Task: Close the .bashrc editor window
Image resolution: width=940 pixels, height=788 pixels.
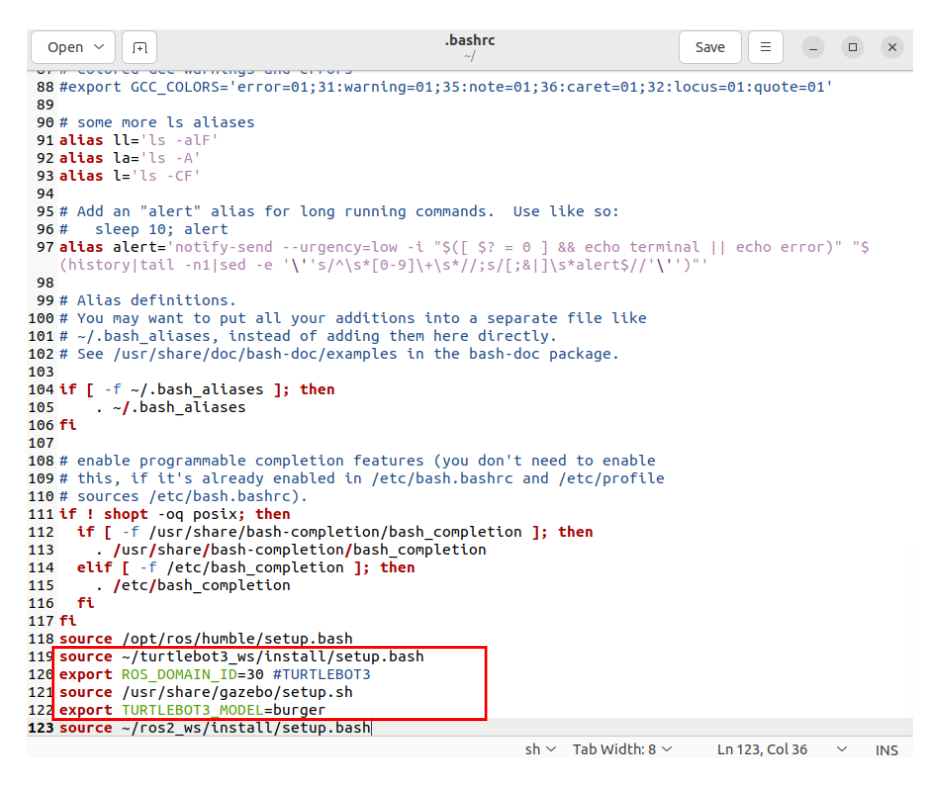Action: (x=892, y=47)
